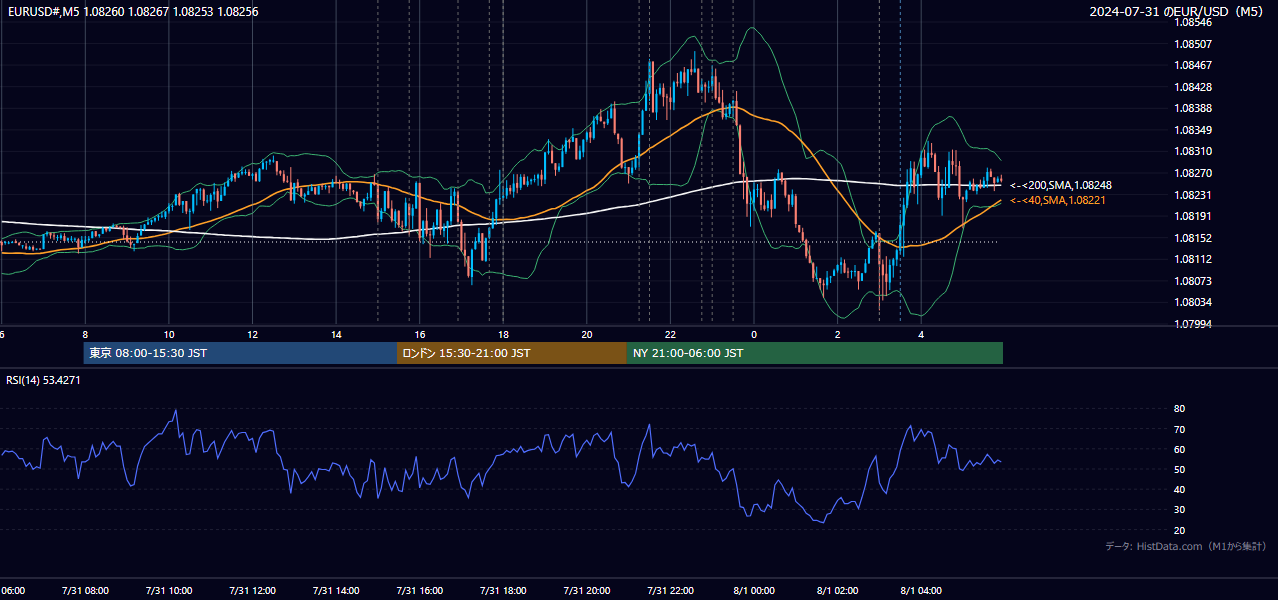Click RSI scale value 80
Image resolution: width=1278 pixels, height=600 pixels.
click(x=1179, y=409)
